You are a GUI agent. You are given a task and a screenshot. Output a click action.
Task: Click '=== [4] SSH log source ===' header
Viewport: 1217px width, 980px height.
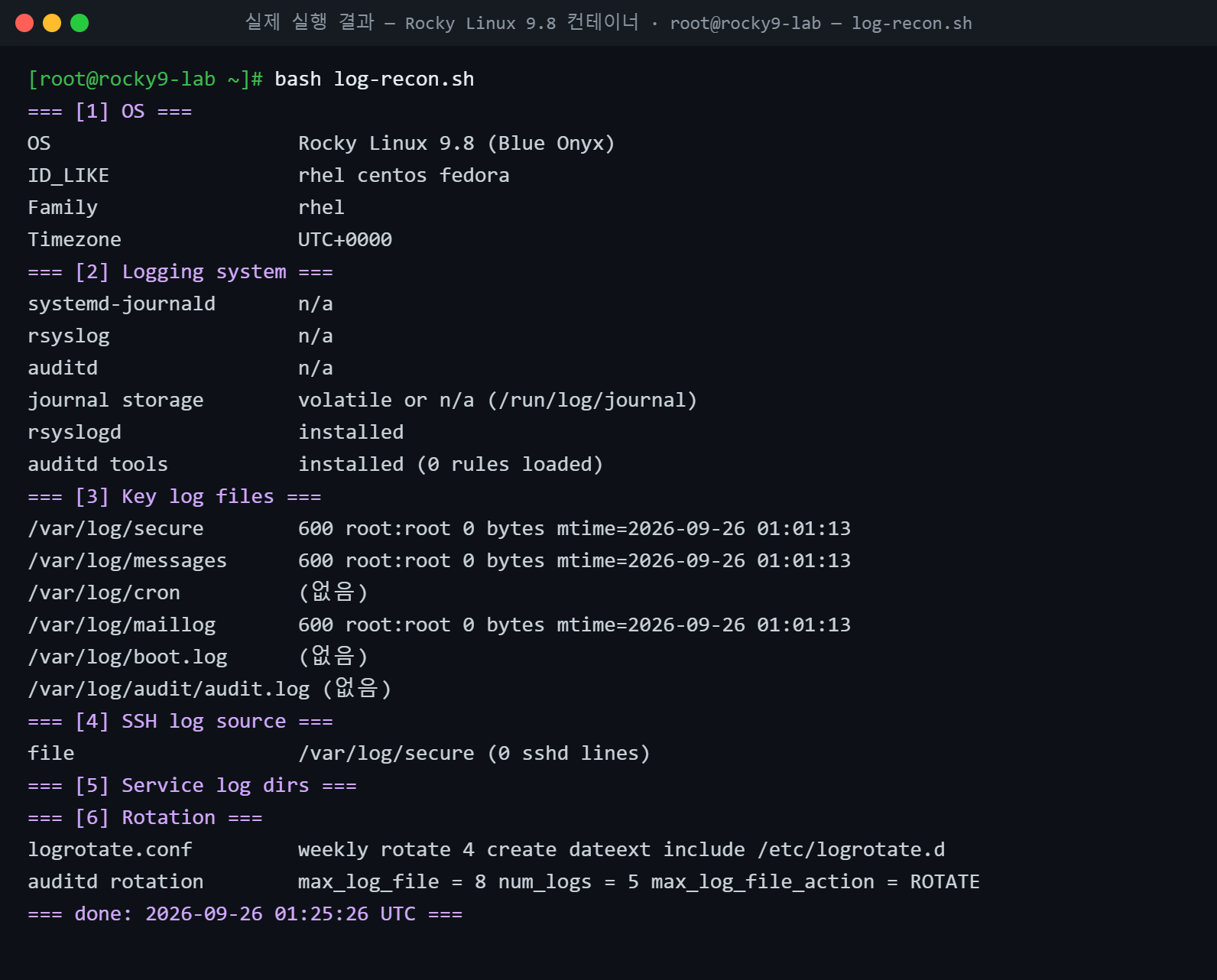(180, 722)
